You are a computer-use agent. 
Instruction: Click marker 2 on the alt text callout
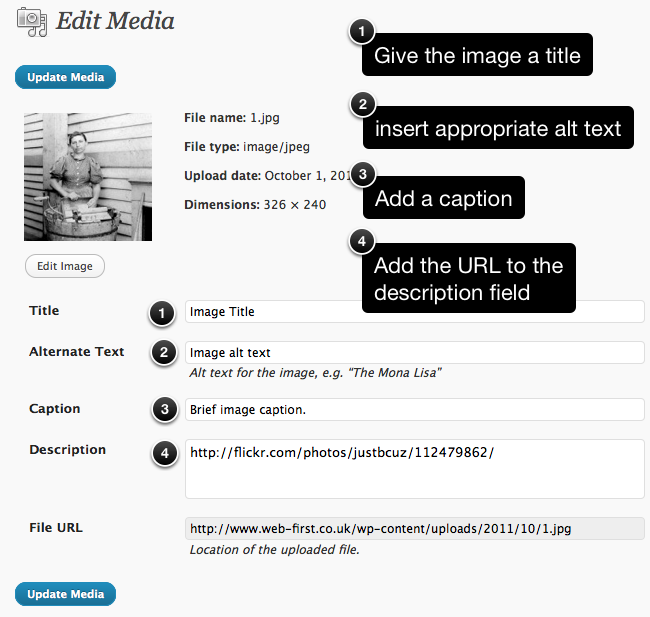click(363, 104)
